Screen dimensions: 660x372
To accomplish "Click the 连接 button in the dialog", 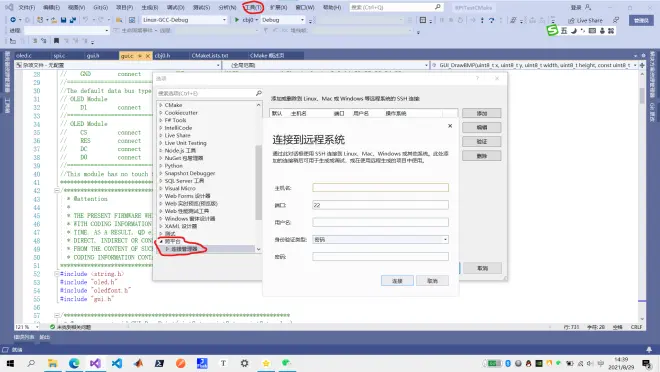I will click(397, 281).
